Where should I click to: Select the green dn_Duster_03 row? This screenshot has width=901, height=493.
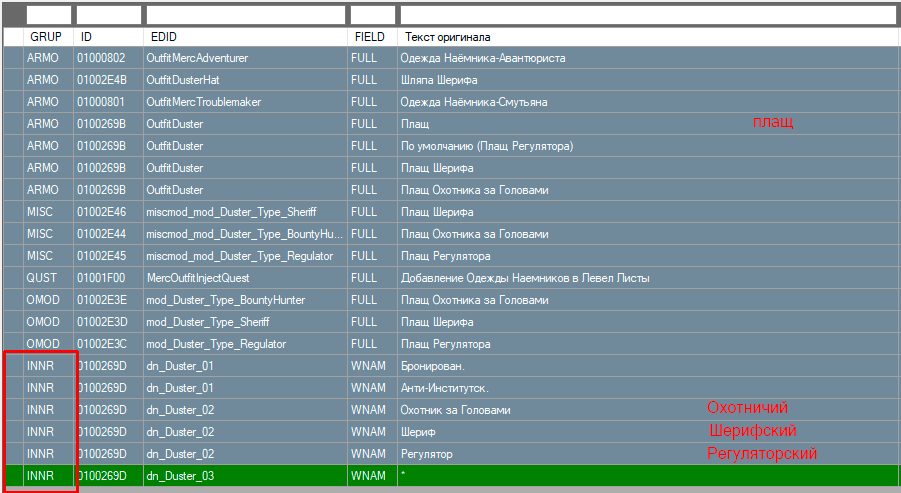450,476
